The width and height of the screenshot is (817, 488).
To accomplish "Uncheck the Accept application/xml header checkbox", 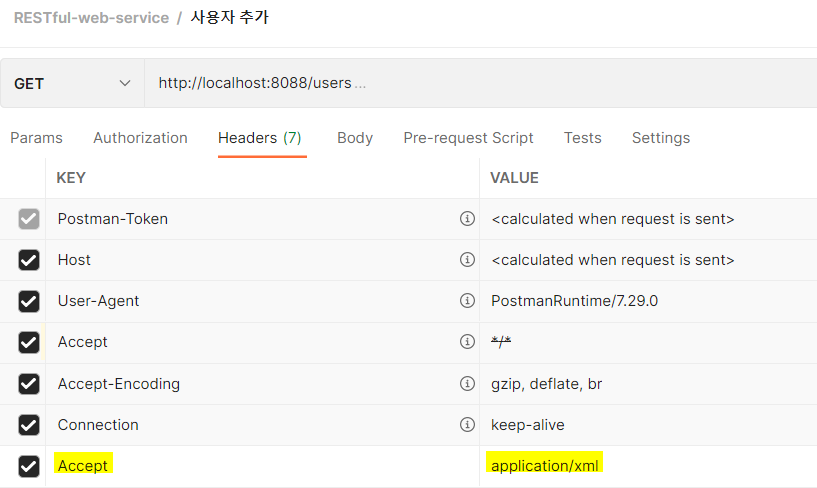I will [x=29, y=466].
